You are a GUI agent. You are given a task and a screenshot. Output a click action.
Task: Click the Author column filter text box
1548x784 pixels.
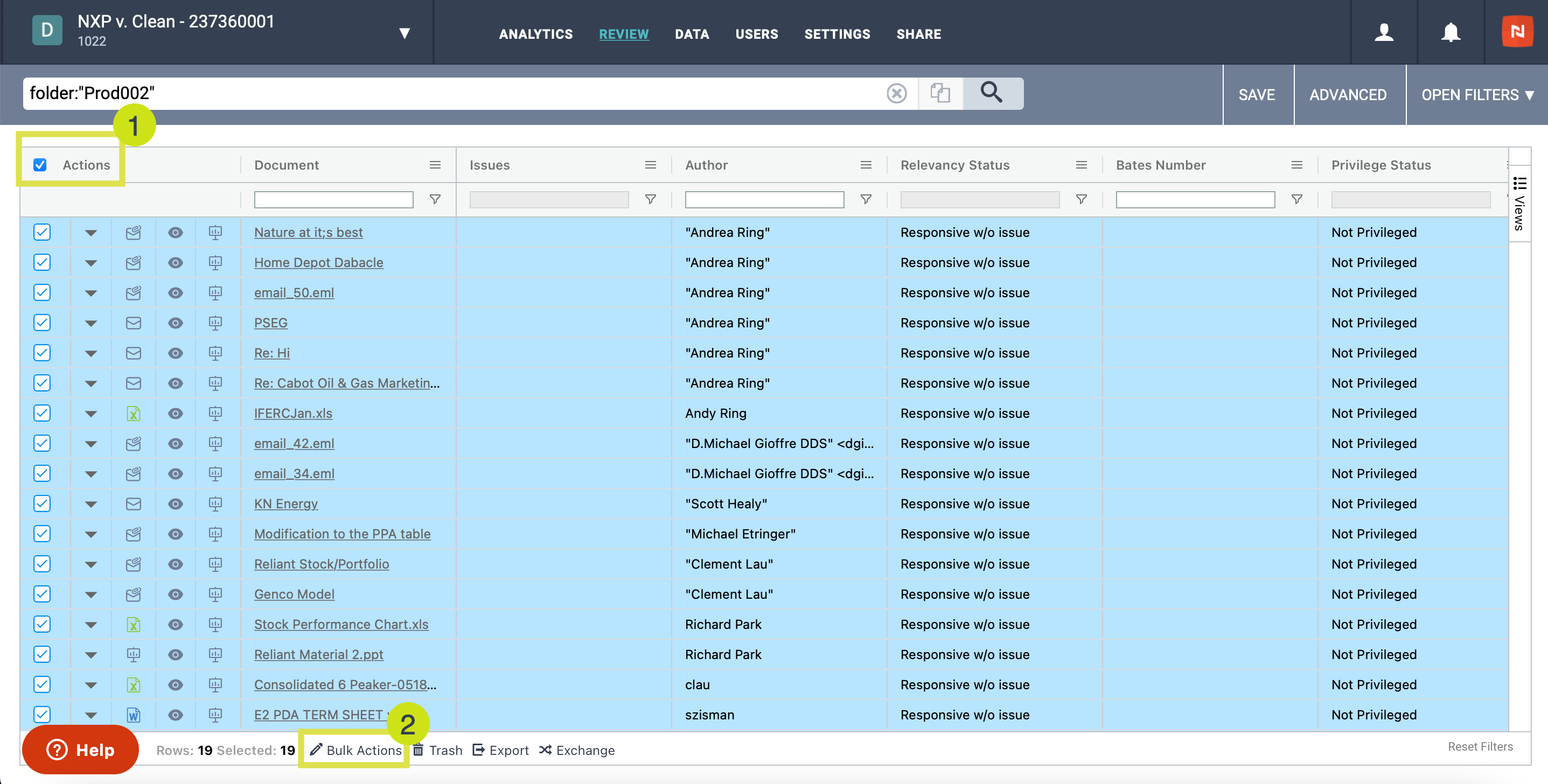[x=764, y=199]
